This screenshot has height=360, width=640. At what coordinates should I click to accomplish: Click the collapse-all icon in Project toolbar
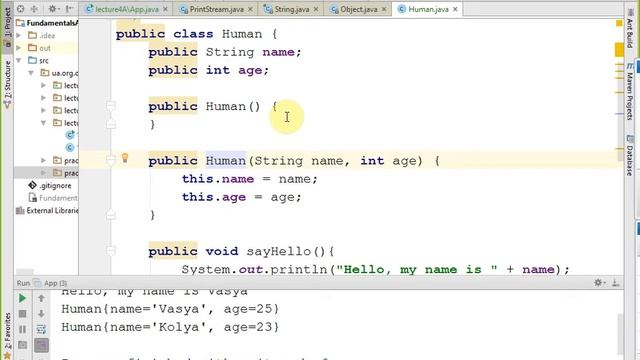pyautogui.click(x=34, y=9)
